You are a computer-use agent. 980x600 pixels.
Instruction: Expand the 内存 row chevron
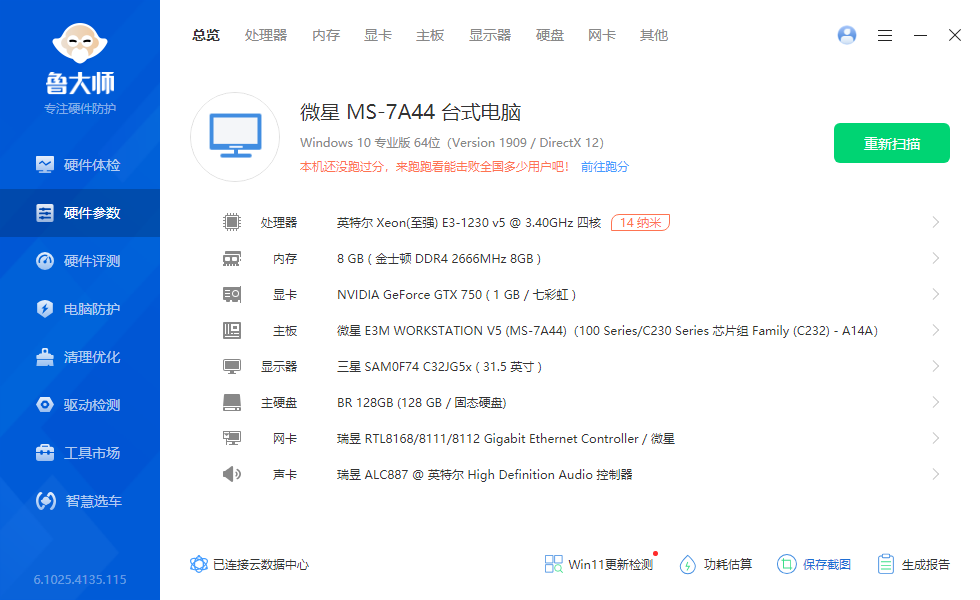pyautogui.click(x=936, y=258)
